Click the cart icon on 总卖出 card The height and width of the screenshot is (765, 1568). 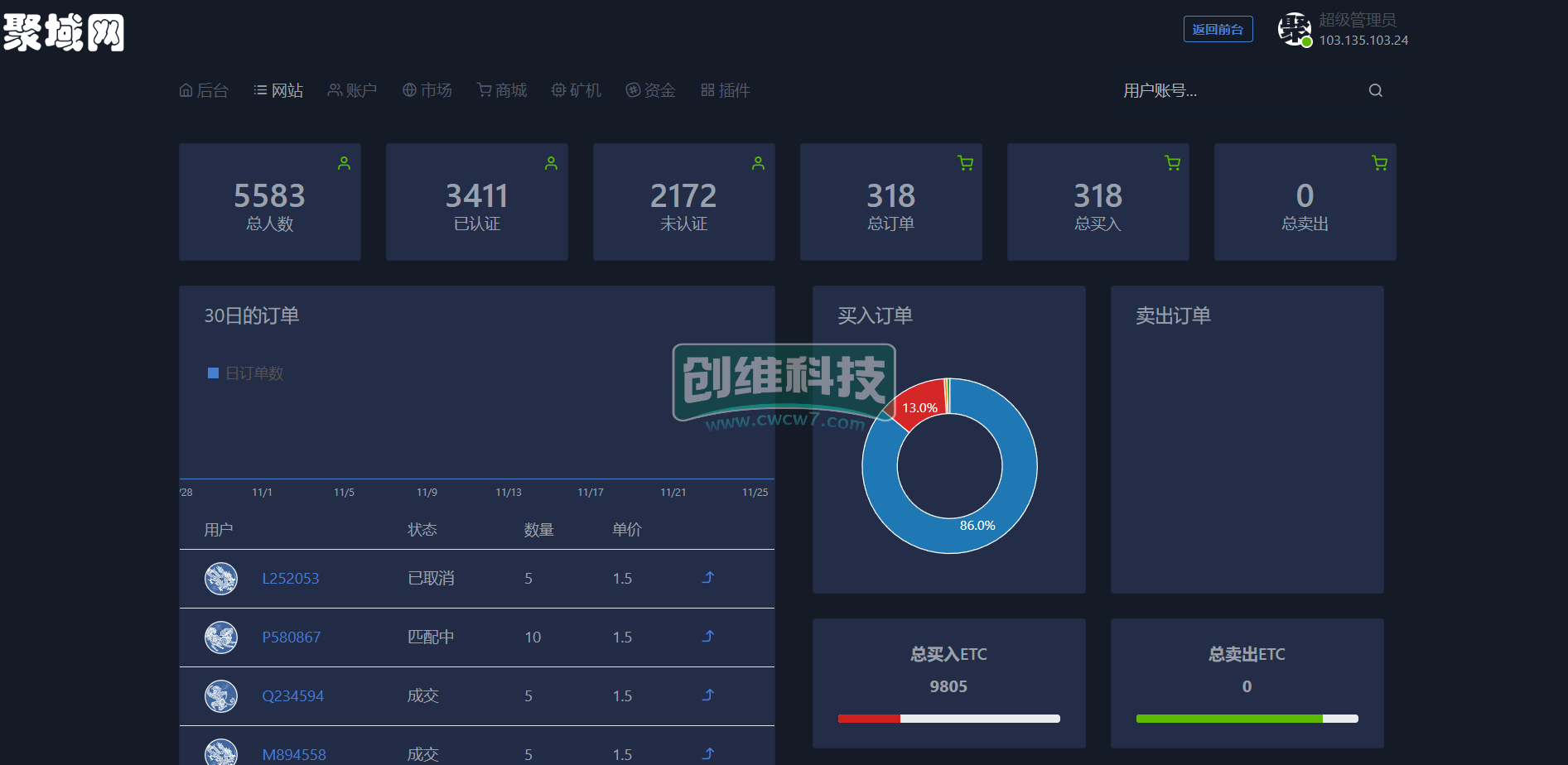[x=1379, y=164]
